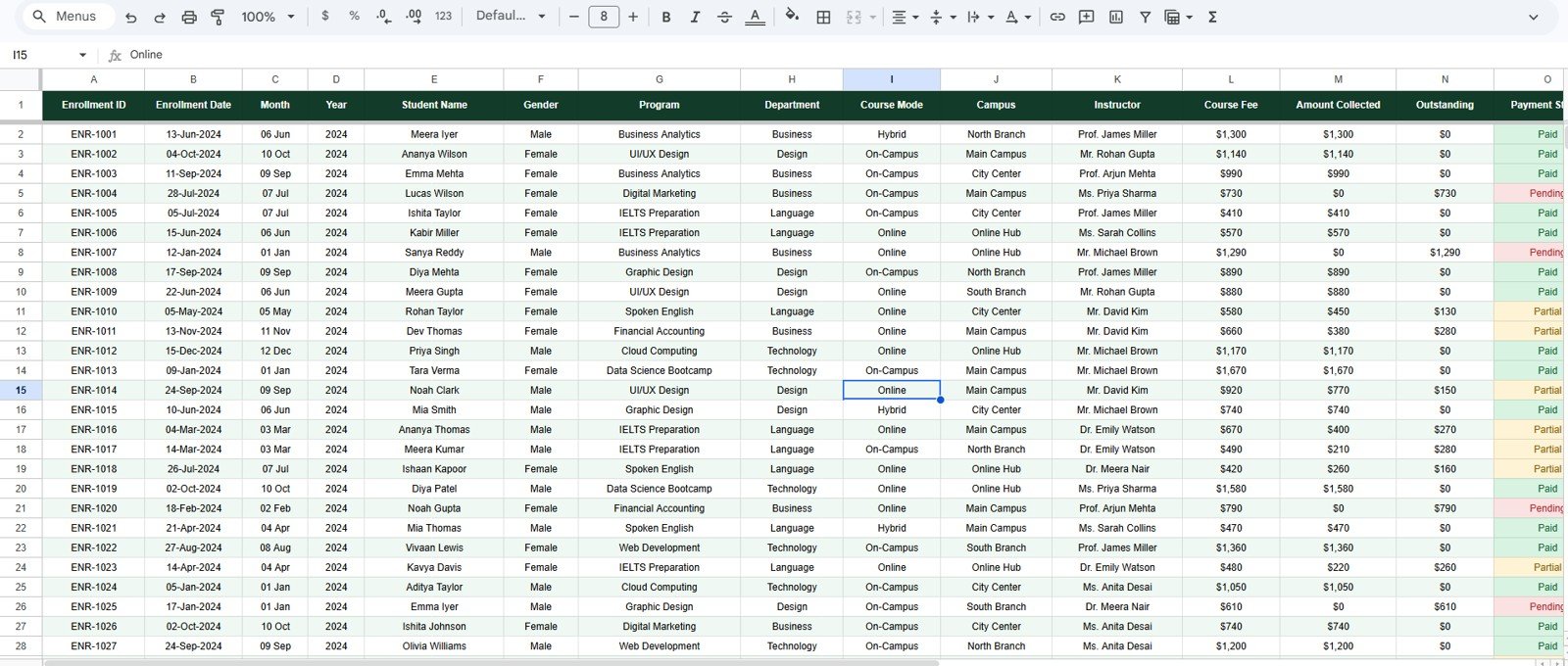Click the Outstanding header cell
1568x666 pixels.
click(x=1445, y=105)
